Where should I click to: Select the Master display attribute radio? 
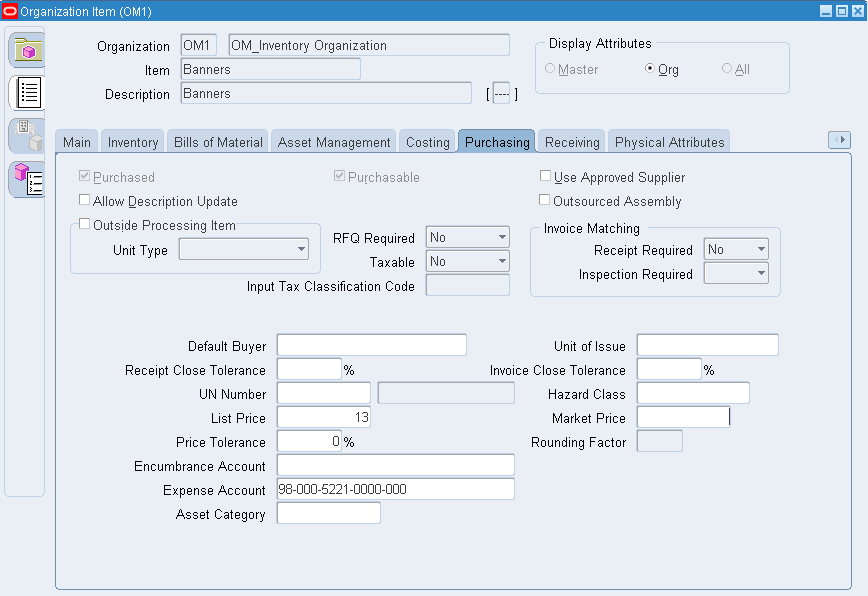click(550, 69)
